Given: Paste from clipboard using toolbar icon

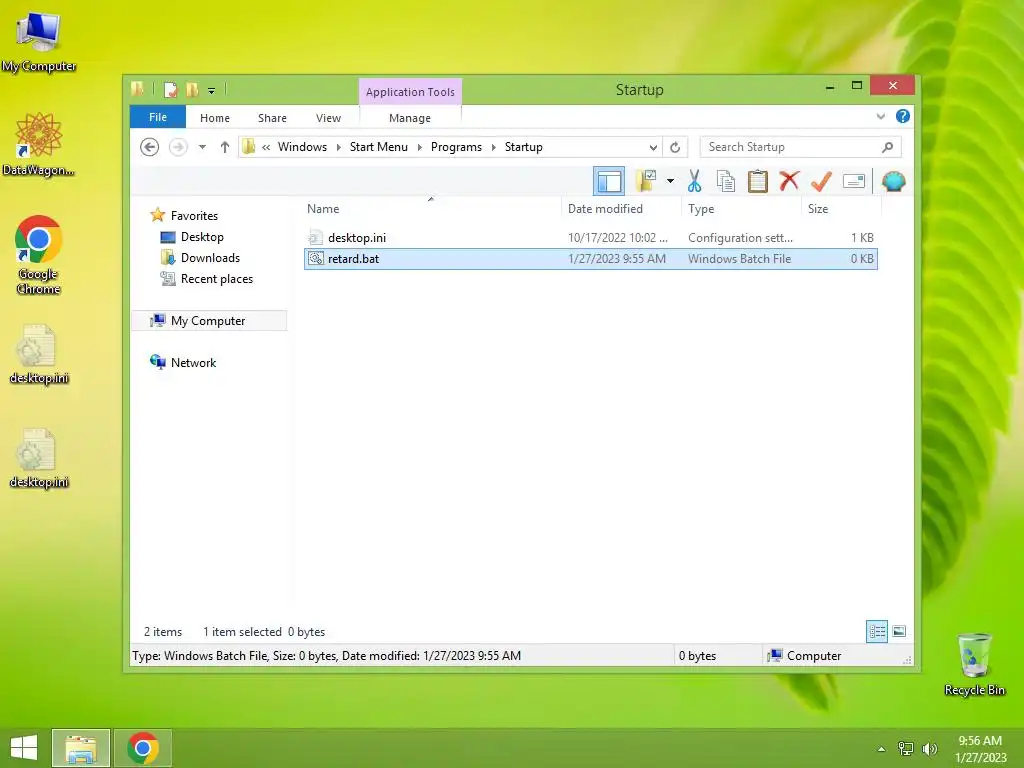Looking at the screenshot, I should click(758, 181).
